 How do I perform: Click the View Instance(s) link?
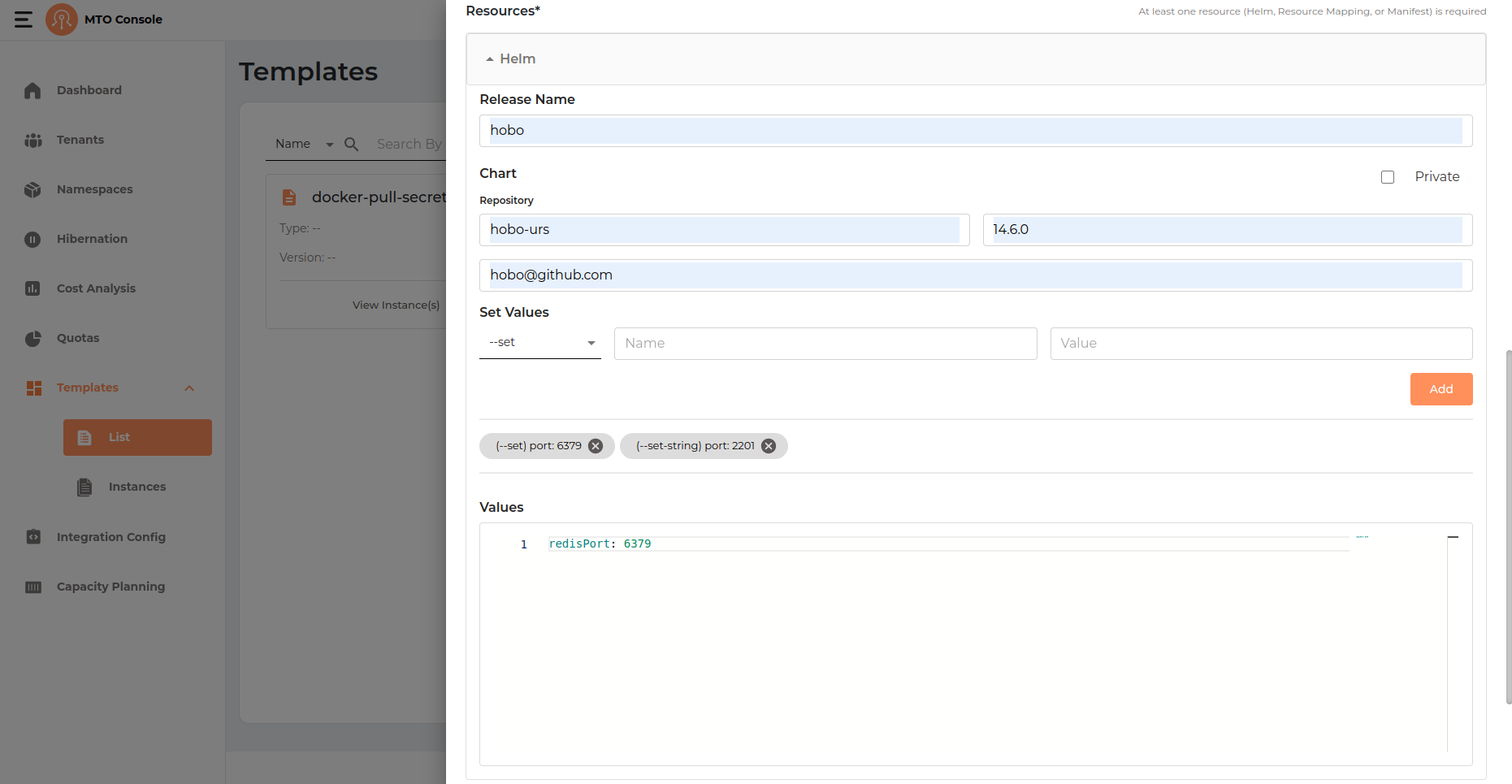point(396,305)
